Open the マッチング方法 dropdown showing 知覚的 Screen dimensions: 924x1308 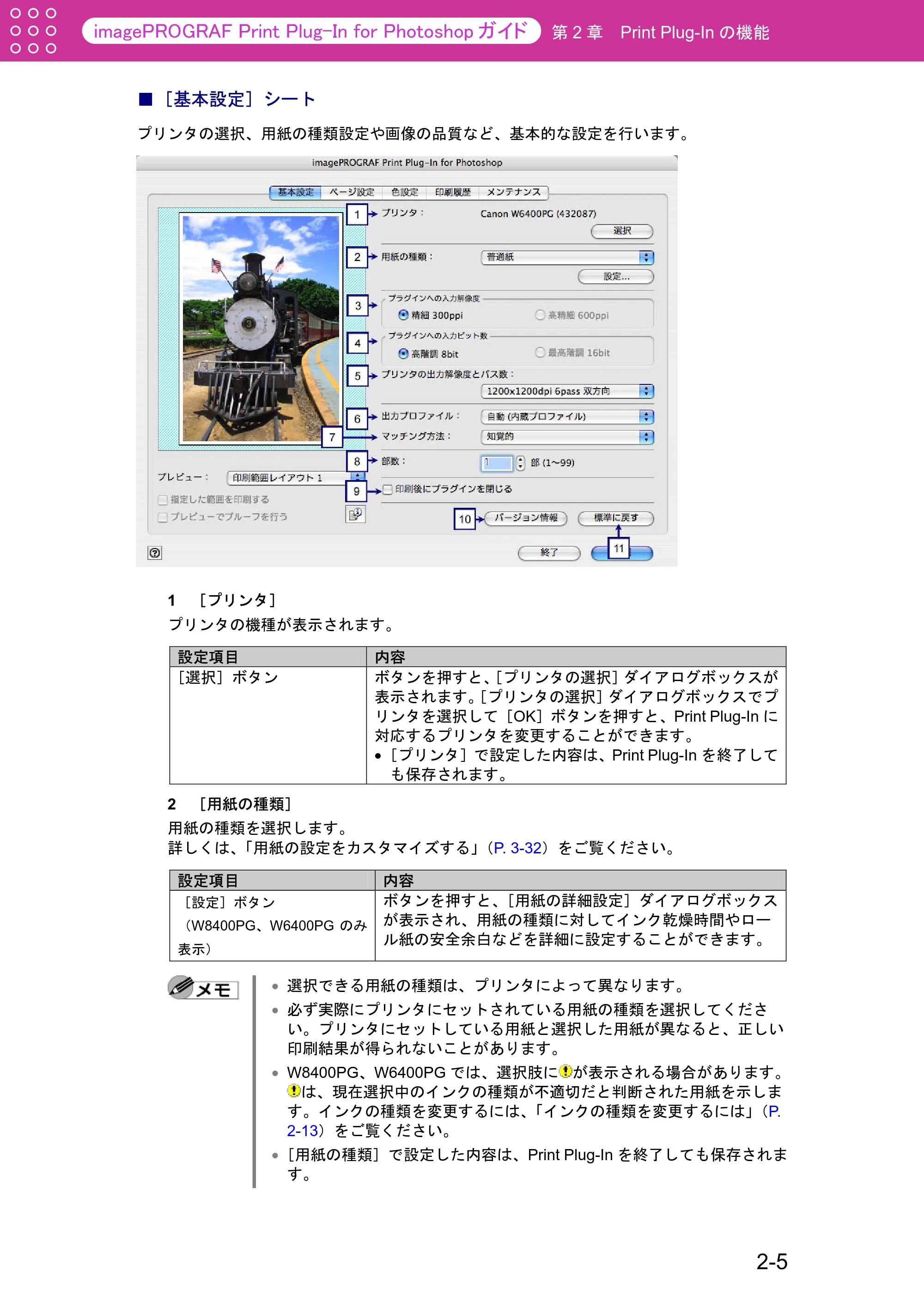tap(567, 437)
